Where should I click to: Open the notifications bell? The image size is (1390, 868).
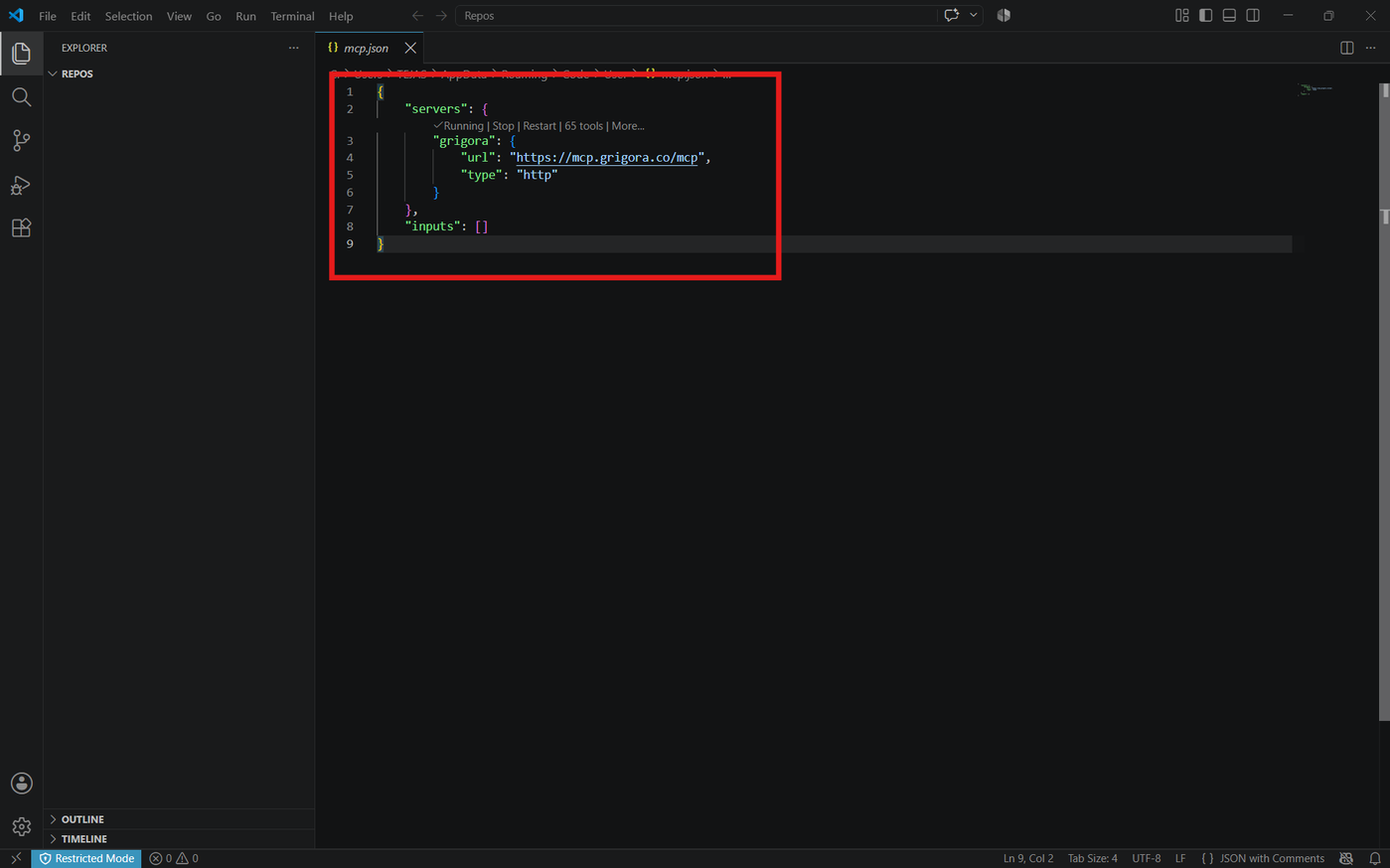[1375, 858]
